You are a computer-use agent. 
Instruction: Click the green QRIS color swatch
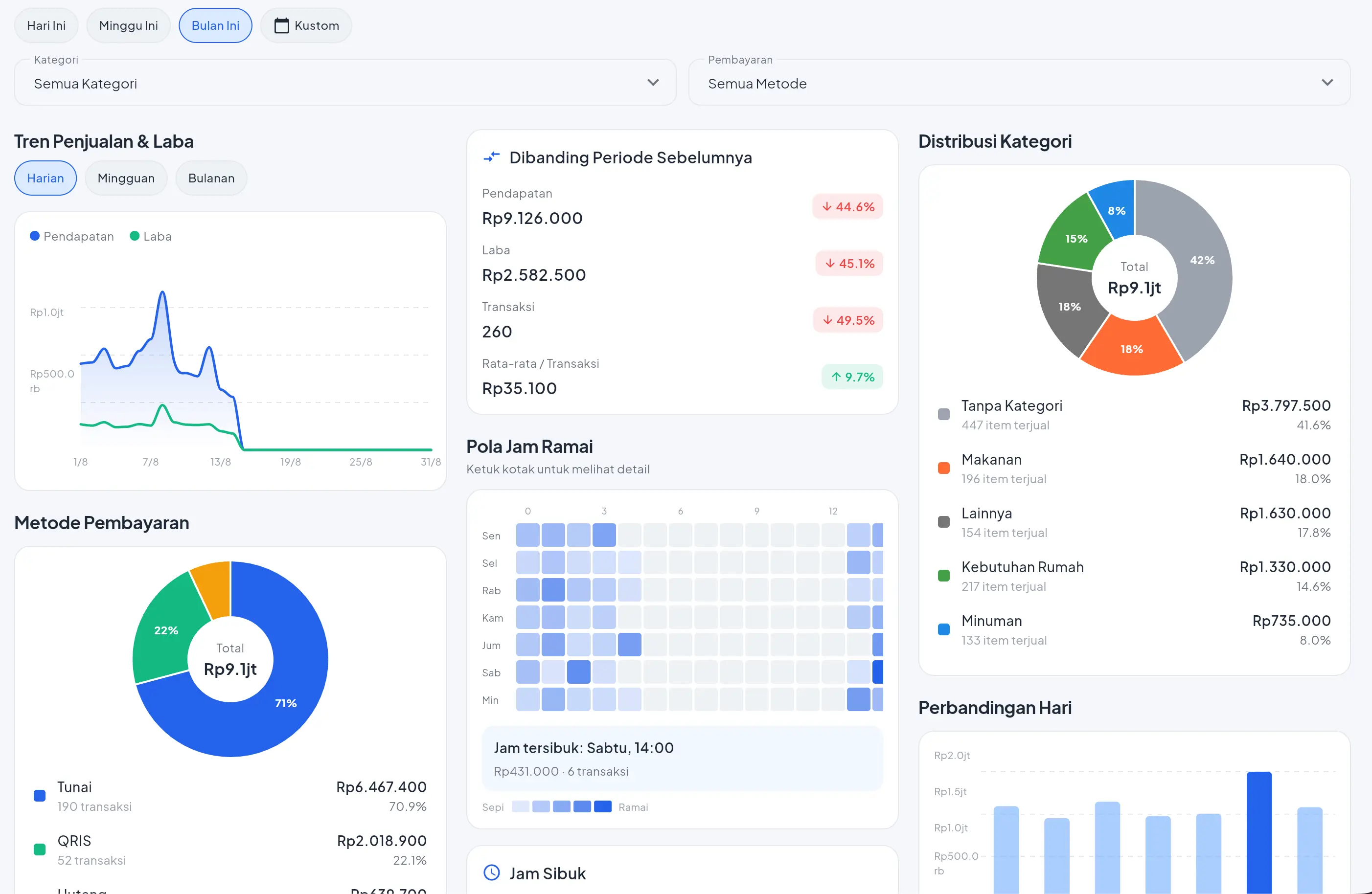click(40, 849)
